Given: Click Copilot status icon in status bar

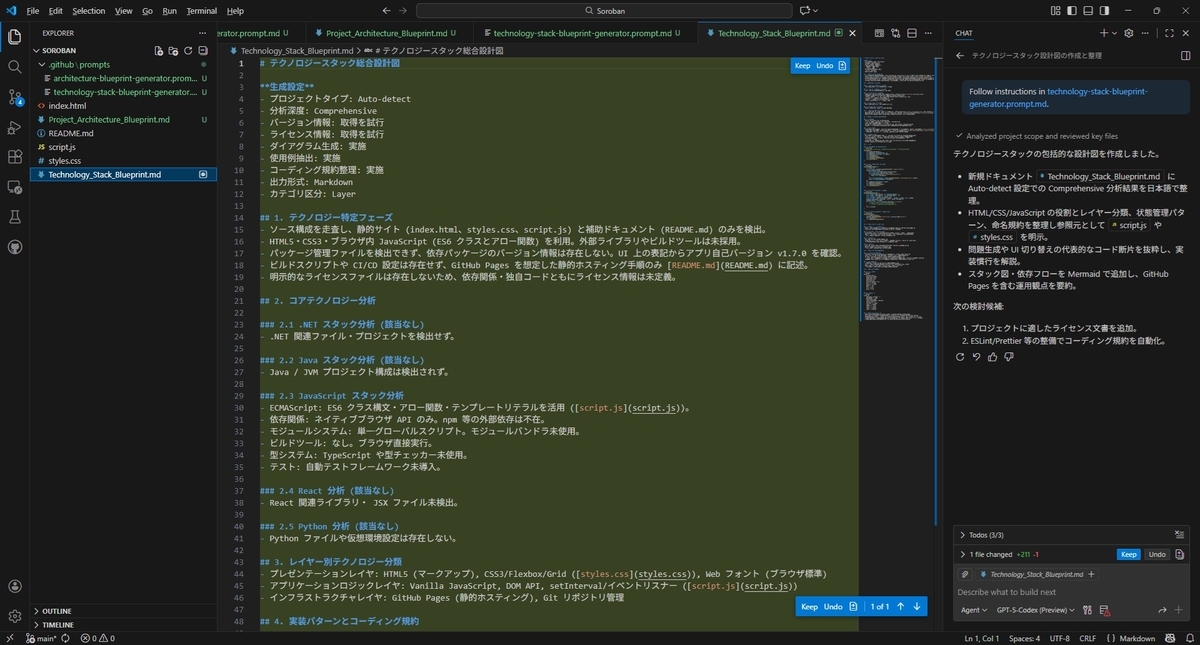Looking at the screenshot, I should point(1169,638).
